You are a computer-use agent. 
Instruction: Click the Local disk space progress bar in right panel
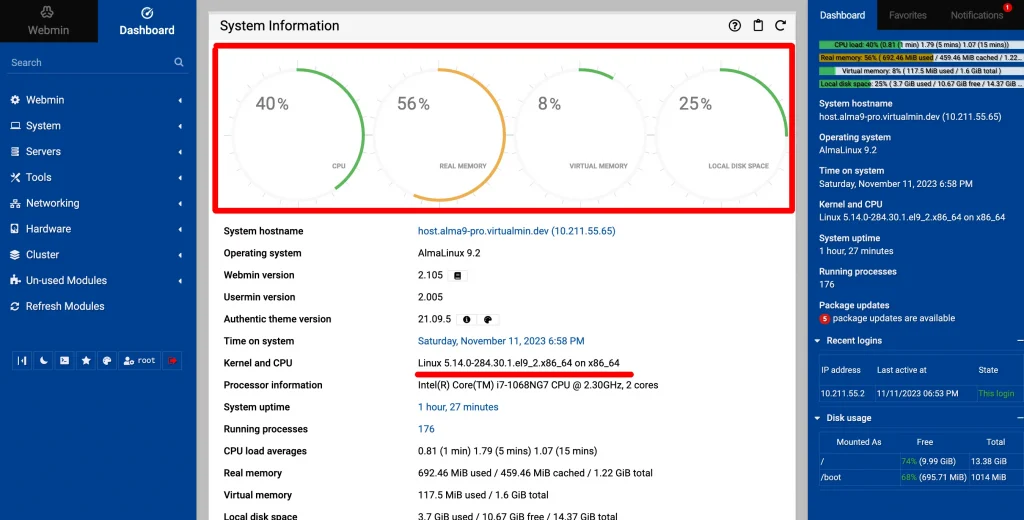pos(921,84)
